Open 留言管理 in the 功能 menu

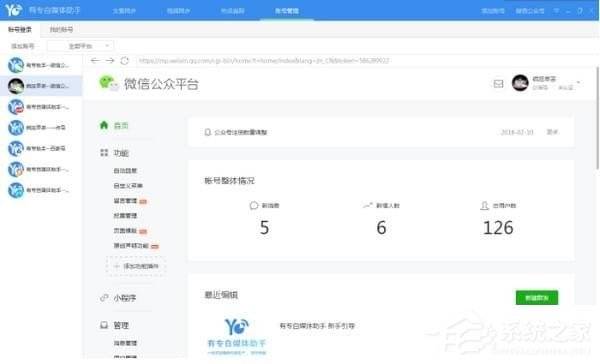(x=125, y=201)
